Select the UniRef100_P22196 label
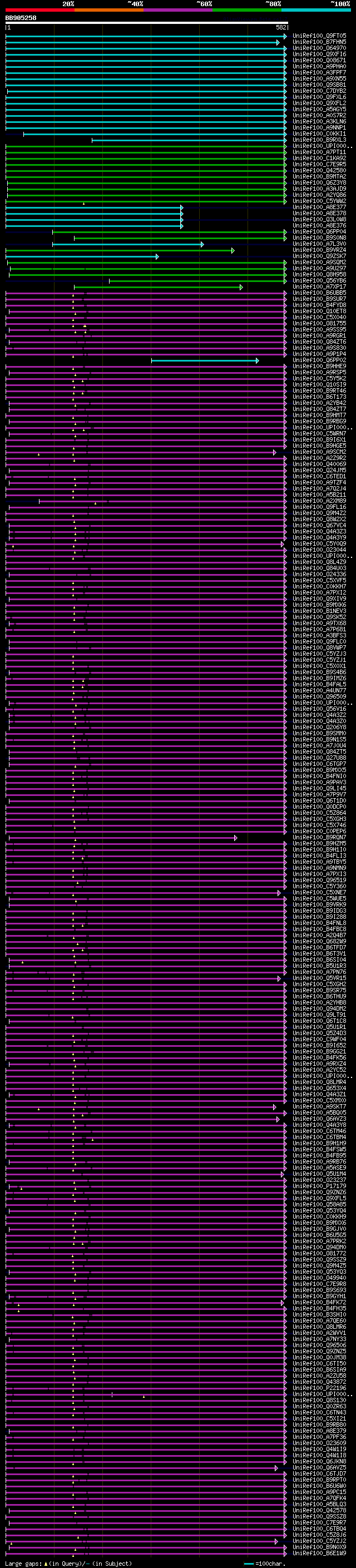This screenshot has height=1568, width=356. point(319,1388)
